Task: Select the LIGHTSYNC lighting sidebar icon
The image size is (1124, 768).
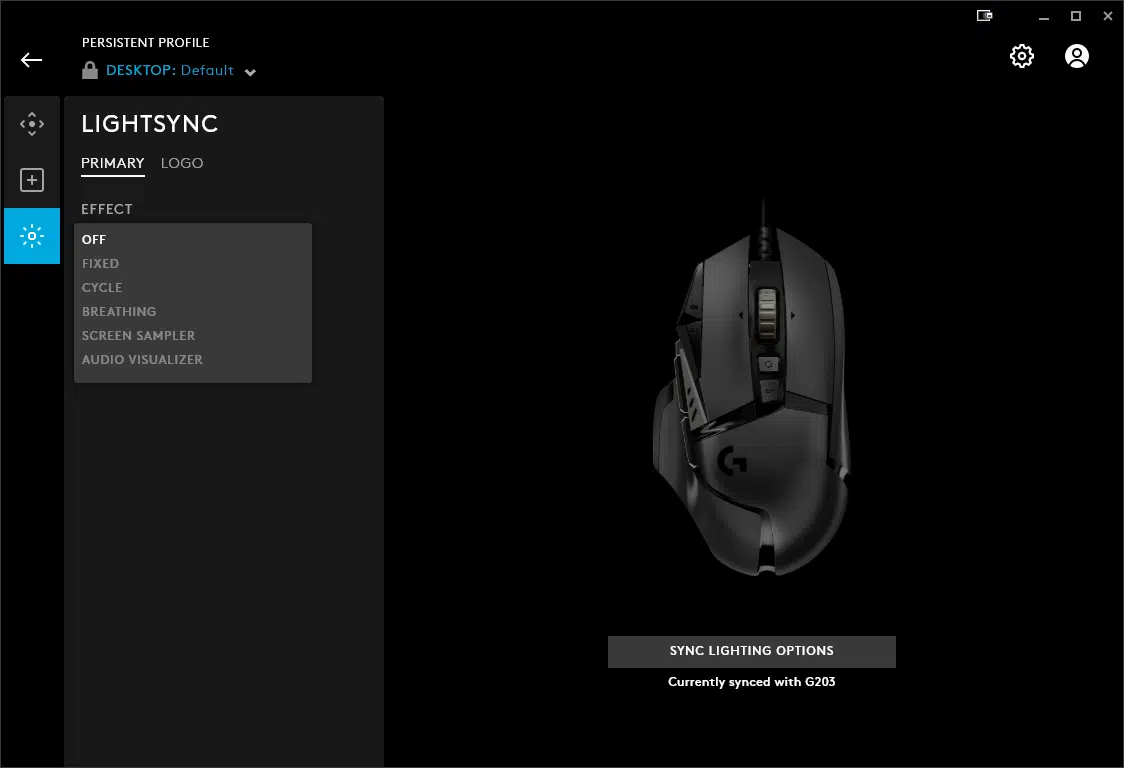Action: [32, 236]
